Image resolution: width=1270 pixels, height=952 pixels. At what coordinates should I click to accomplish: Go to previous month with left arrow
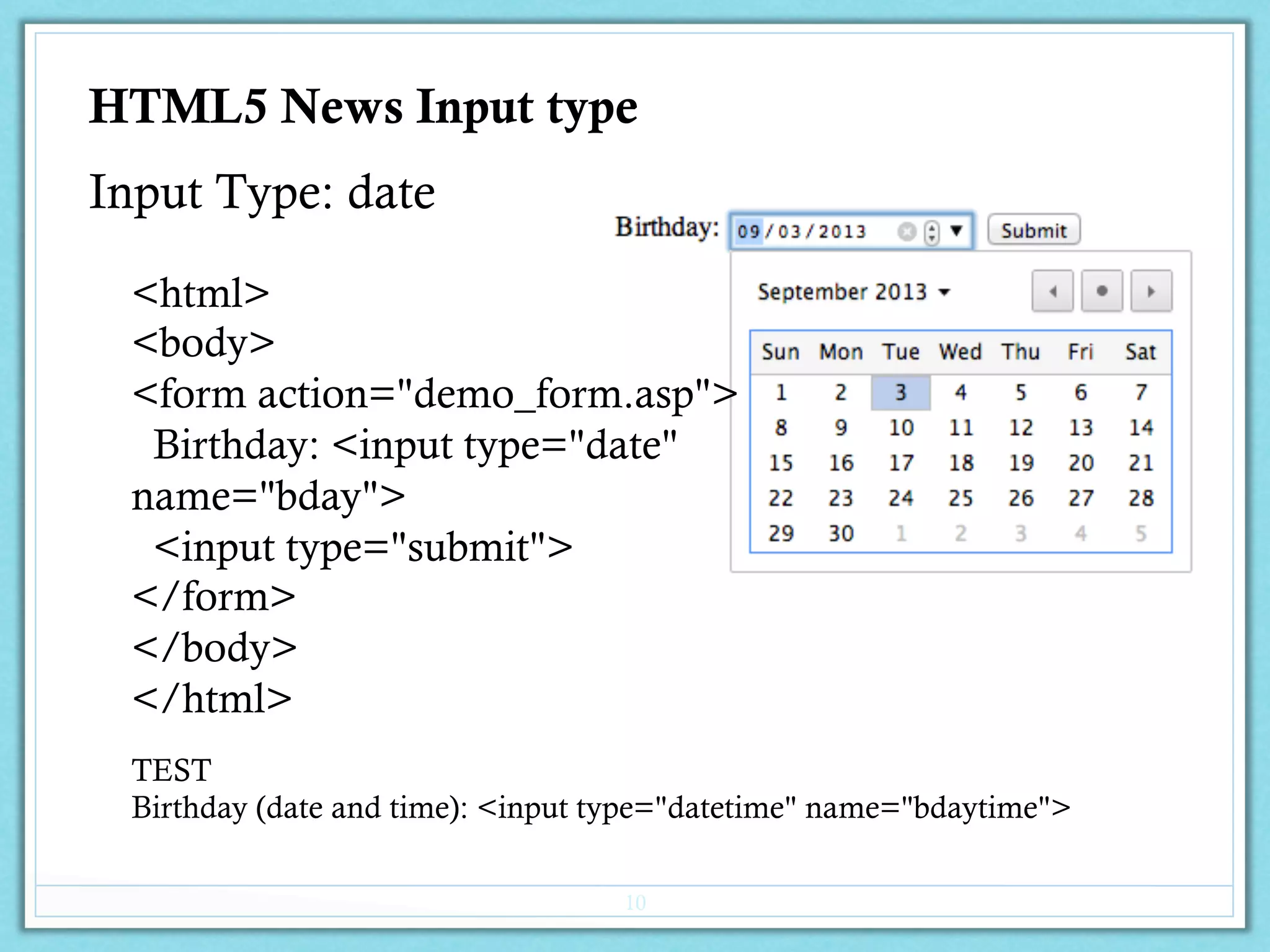tap(1052, 291)
